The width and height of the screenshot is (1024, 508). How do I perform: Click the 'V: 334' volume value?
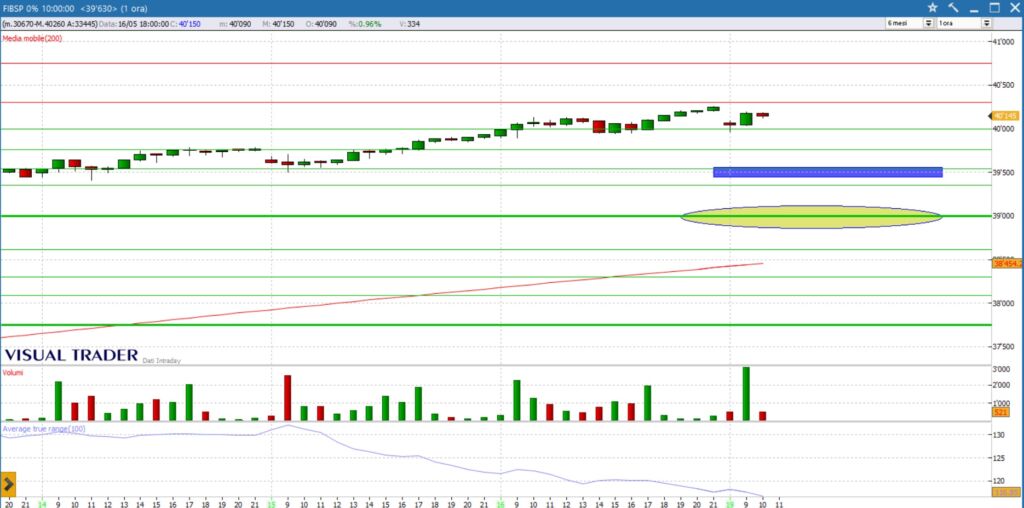pyautogui.click(x=409, y=24)
